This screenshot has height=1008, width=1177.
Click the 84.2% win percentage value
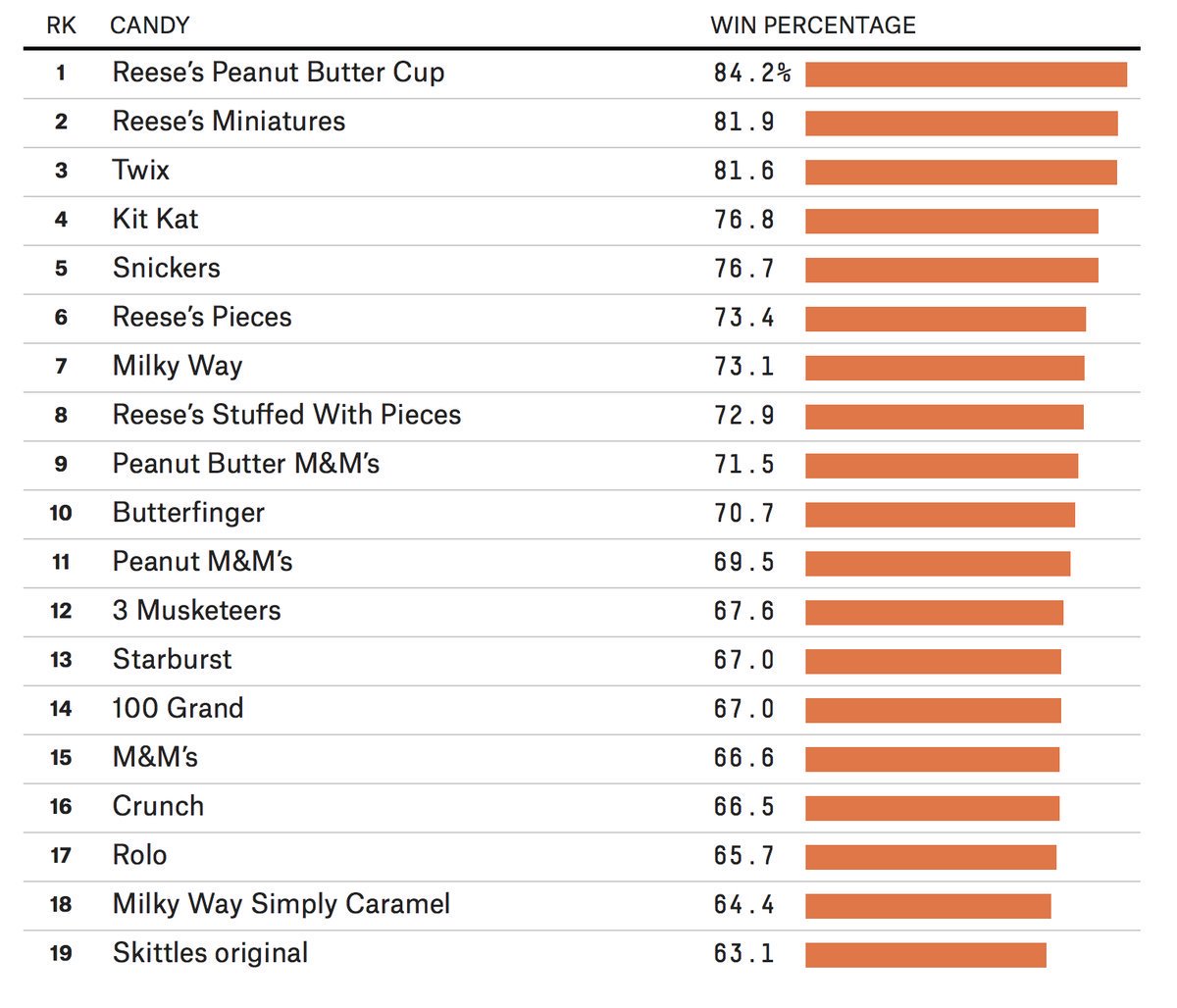coord(752,73)
